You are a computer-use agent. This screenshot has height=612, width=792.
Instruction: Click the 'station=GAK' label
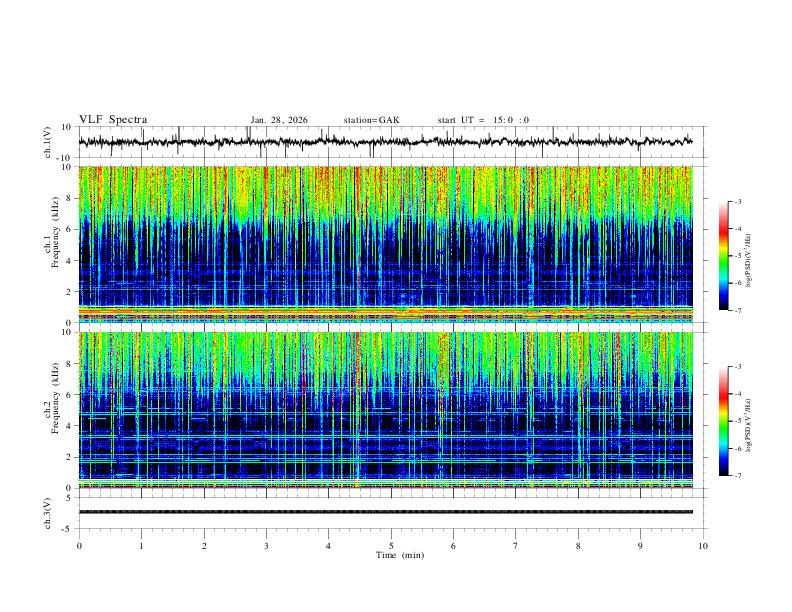coord(371,120)
